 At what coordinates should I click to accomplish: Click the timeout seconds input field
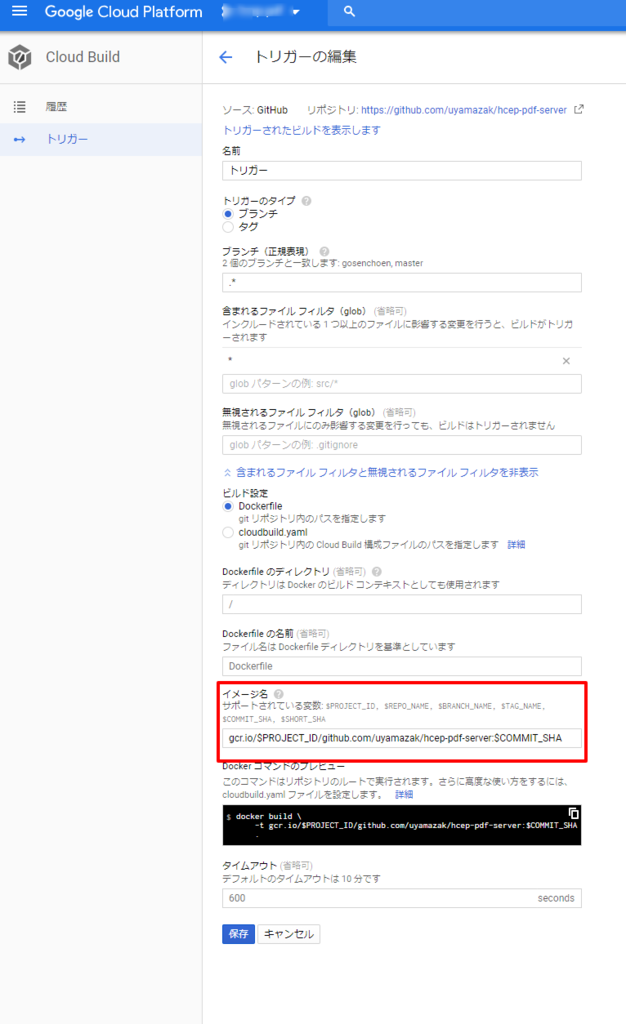[x=401, y=898]
